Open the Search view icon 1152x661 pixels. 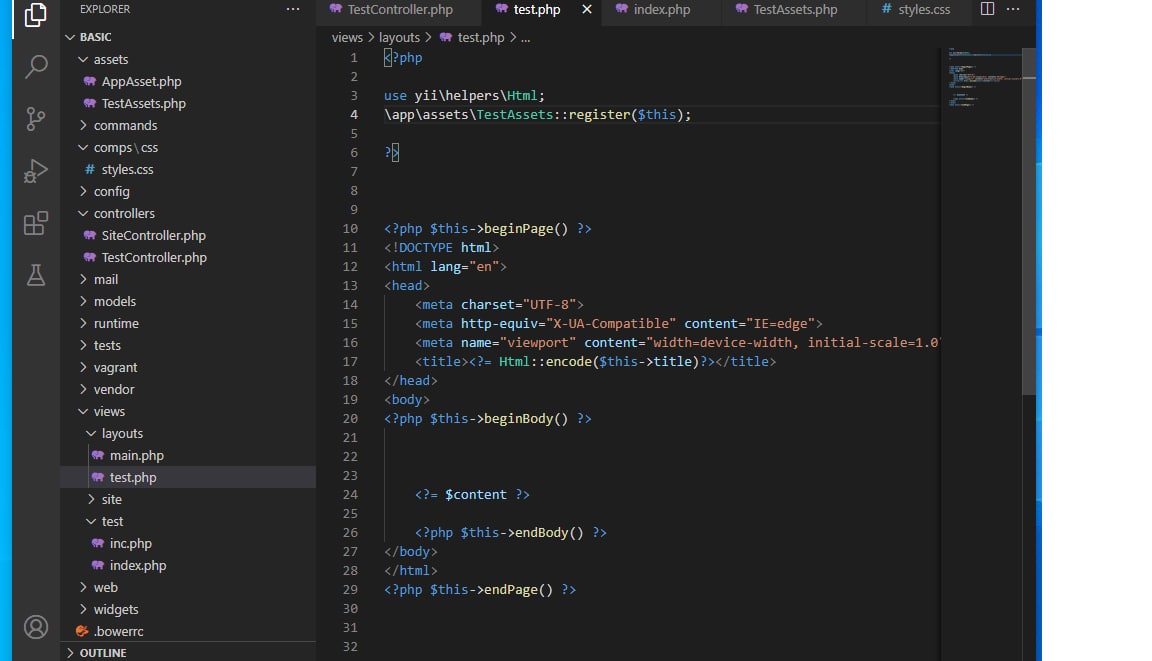pyautogui.click(x=35, y=67)
